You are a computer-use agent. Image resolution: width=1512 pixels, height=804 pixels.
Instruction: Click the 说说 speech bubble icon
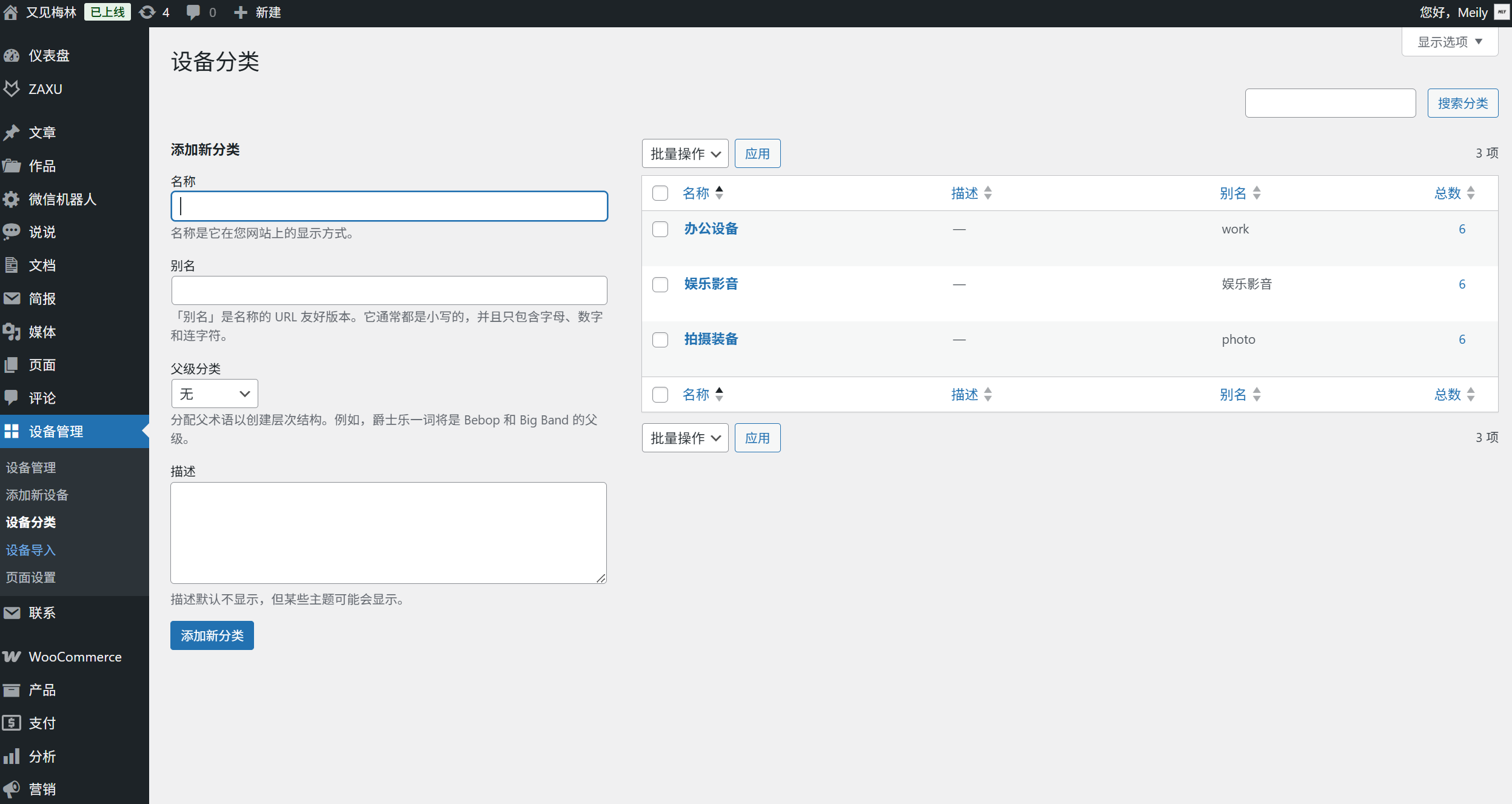coord(12,232)
